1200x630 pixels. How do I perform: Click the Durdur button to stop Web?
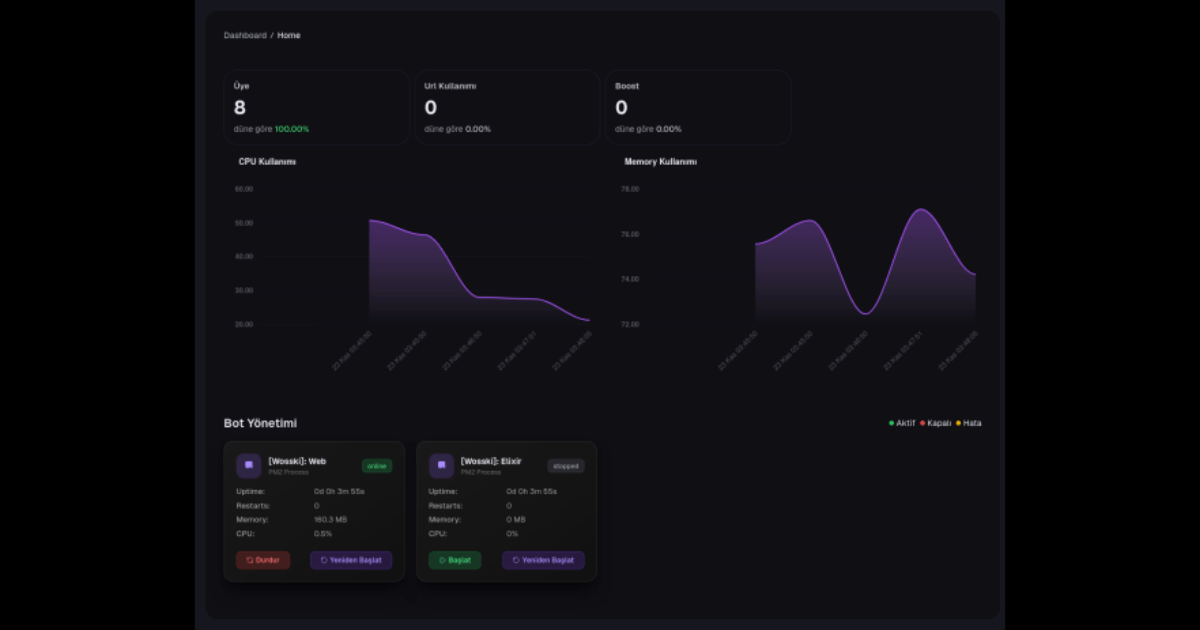[x=262, y=560]
